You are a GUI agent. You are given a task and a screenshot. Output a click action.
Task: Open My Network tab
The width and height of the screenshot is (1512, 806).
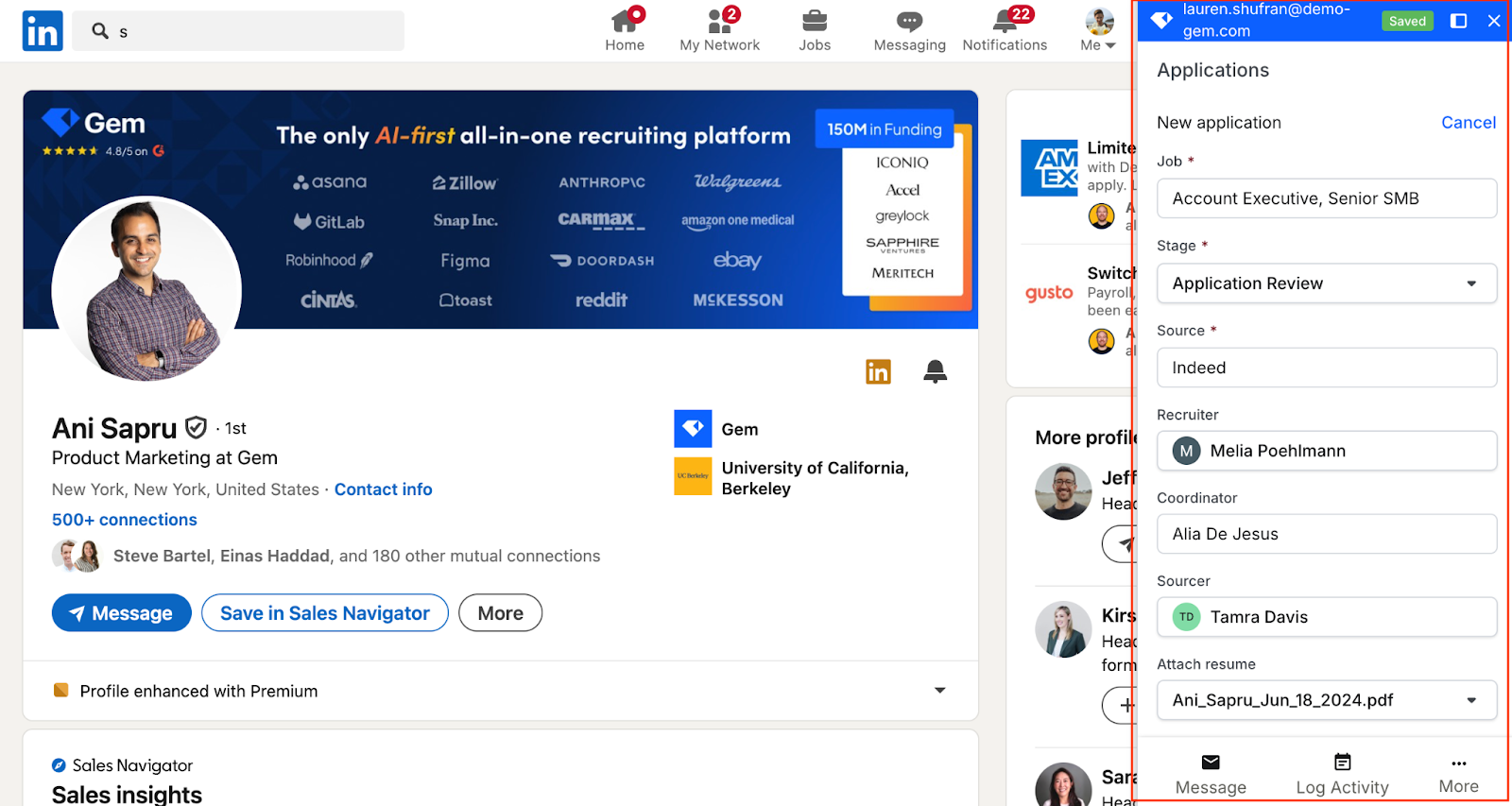pos(719,30)
